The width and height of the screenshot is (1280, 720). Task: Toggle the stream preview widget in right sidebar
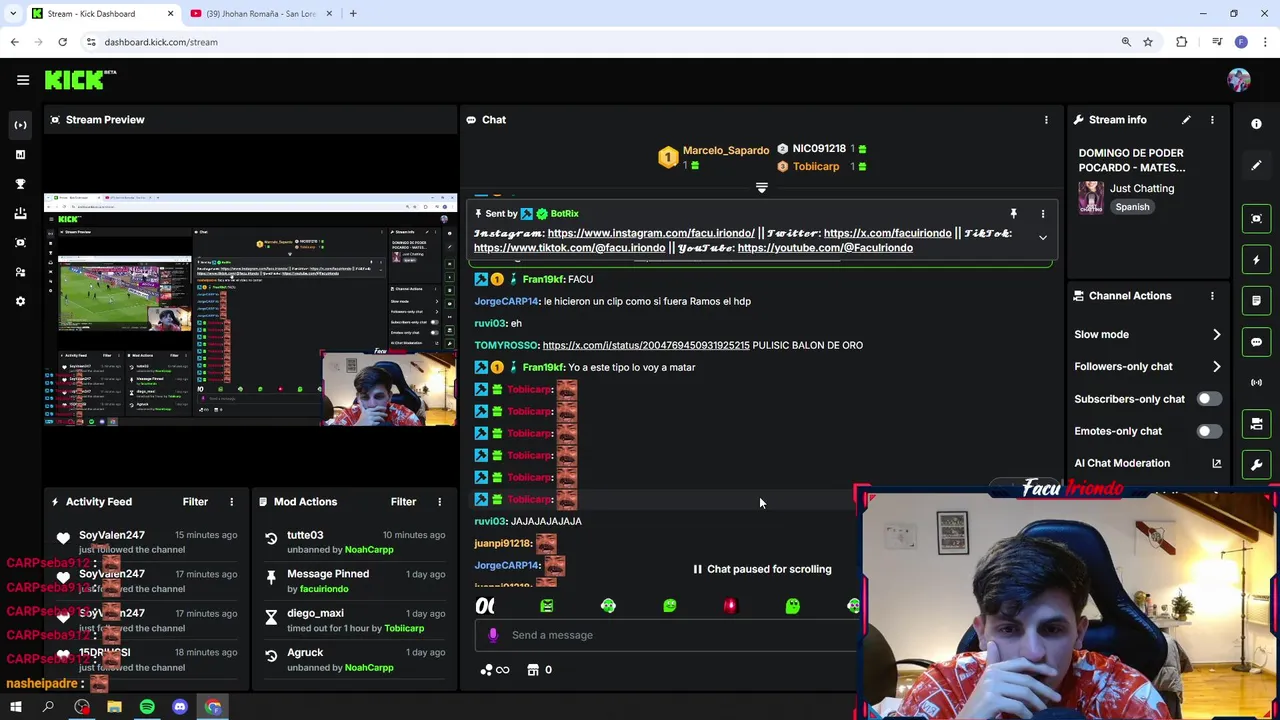[x=1256, y=218]
